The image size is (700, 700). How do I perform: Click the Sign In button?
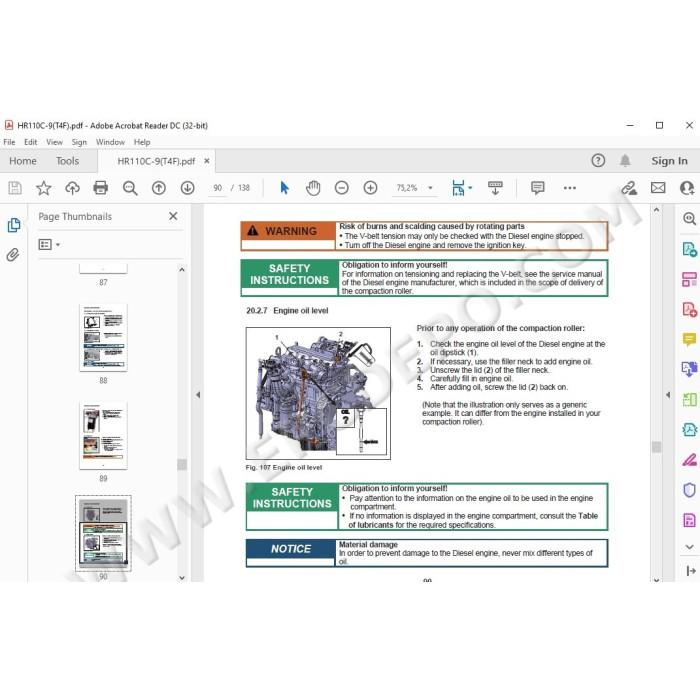pyautogui.click(x=669, y=161)
